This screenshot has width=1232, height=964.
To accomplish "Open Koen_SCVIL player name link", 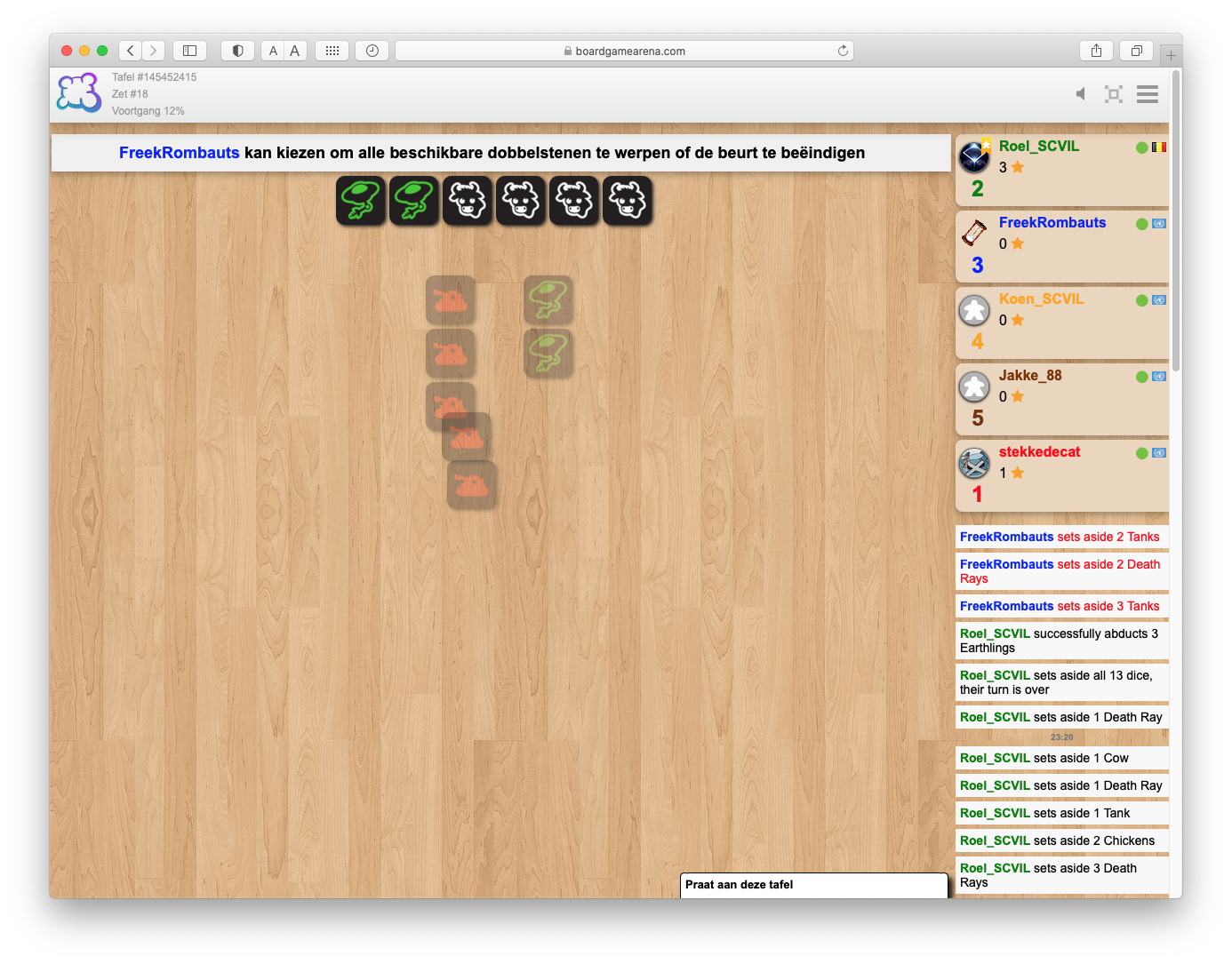I will pos(1041,299).
